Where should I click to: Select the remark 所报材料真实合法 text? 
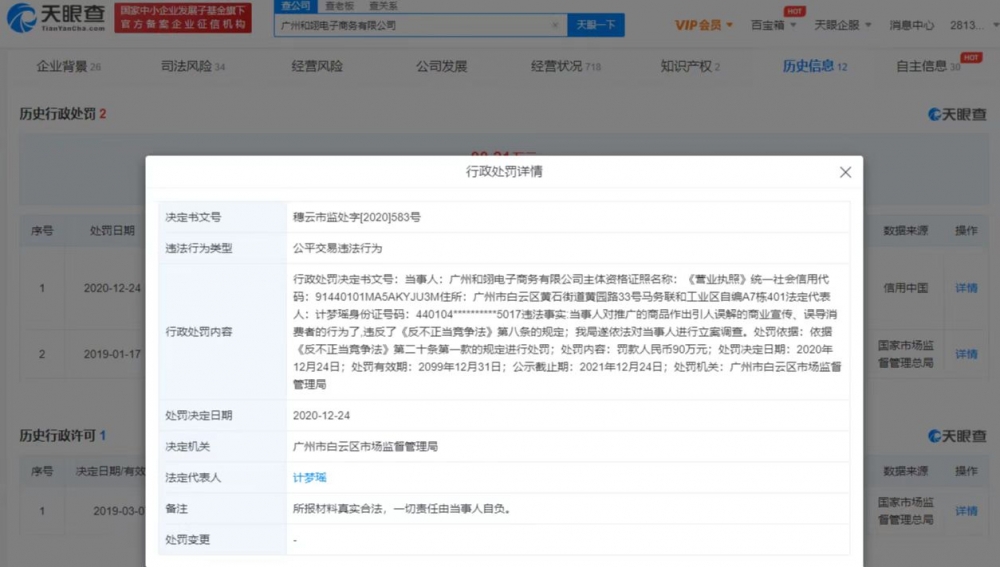pyautogui.click(x=401, y=509)
